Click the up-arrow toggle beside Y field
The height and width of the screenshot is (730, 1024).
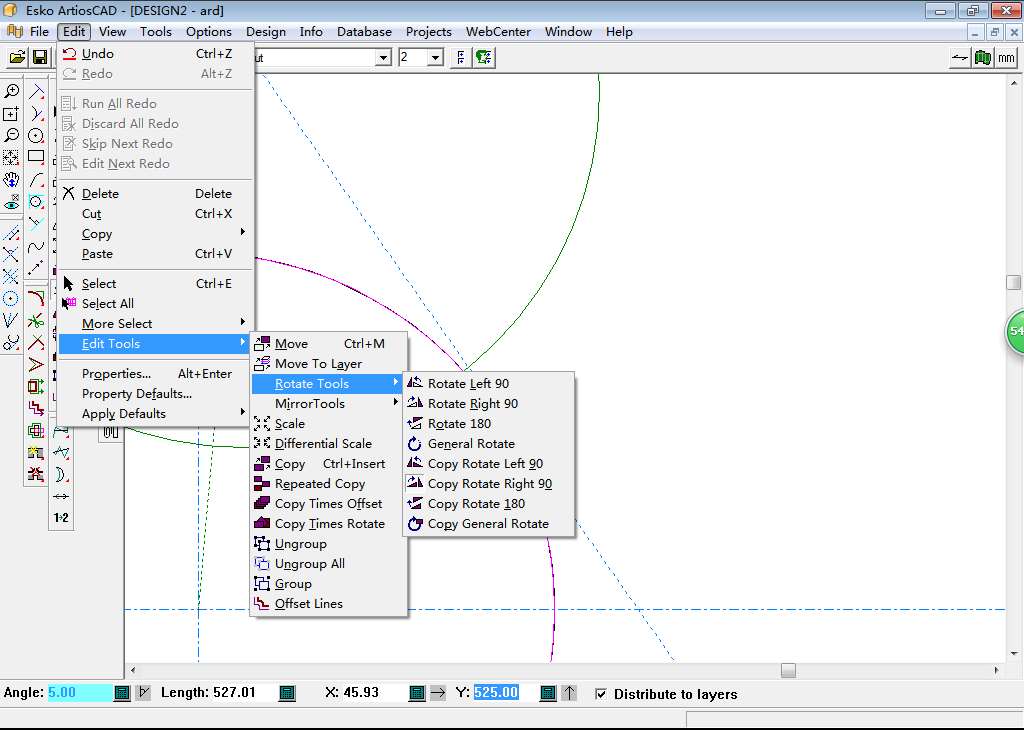click(x=568, y=693)
